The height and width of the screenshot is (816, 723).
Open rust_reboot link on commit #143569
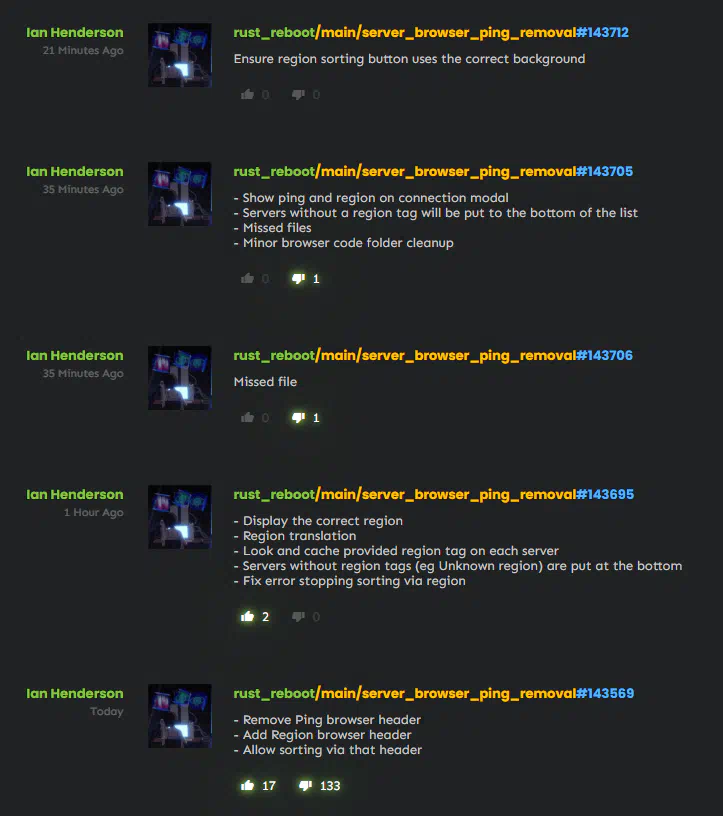274,694
